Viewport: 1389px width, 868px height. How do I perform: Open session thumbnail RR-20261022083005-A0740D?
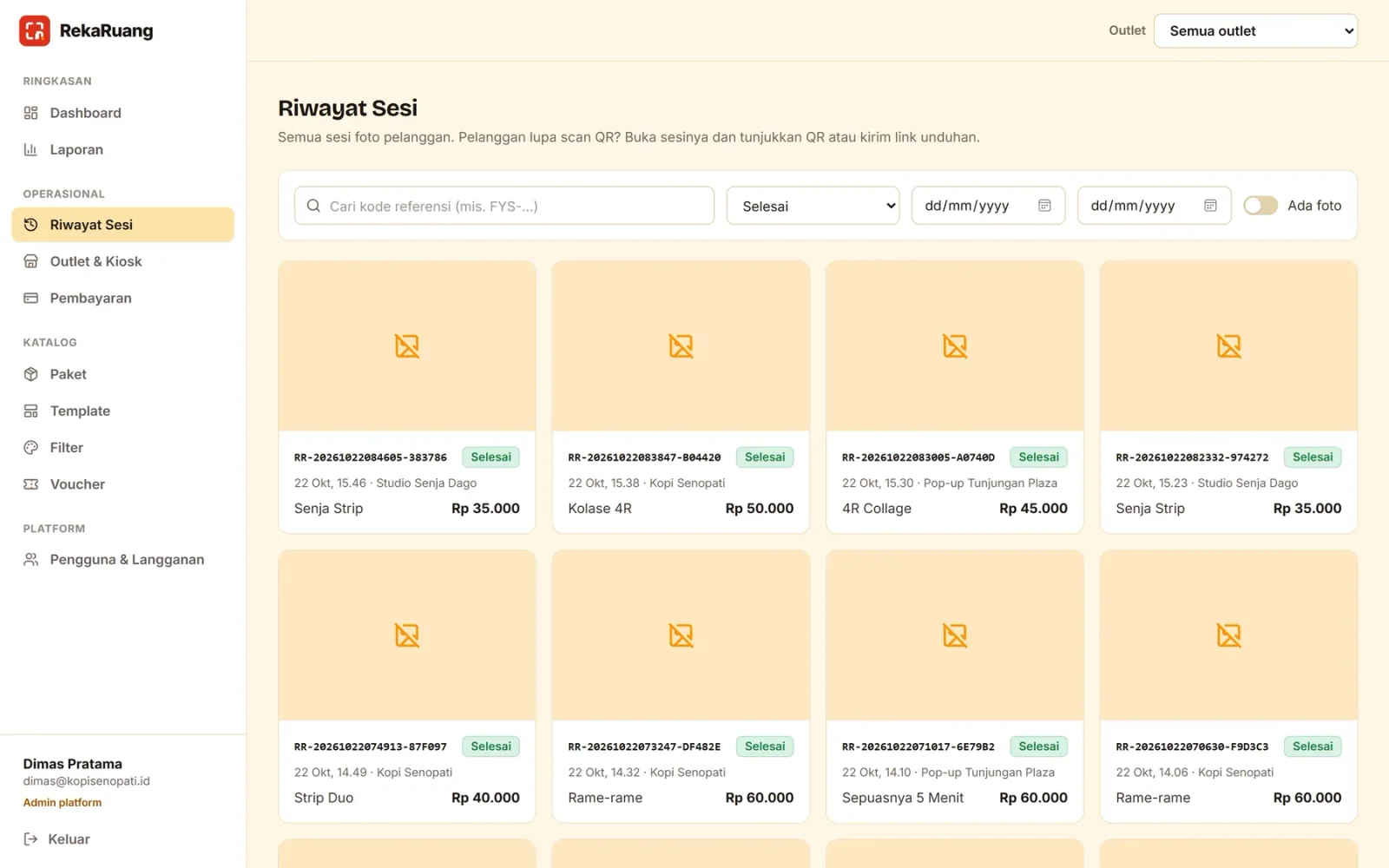tap(955, 346)
